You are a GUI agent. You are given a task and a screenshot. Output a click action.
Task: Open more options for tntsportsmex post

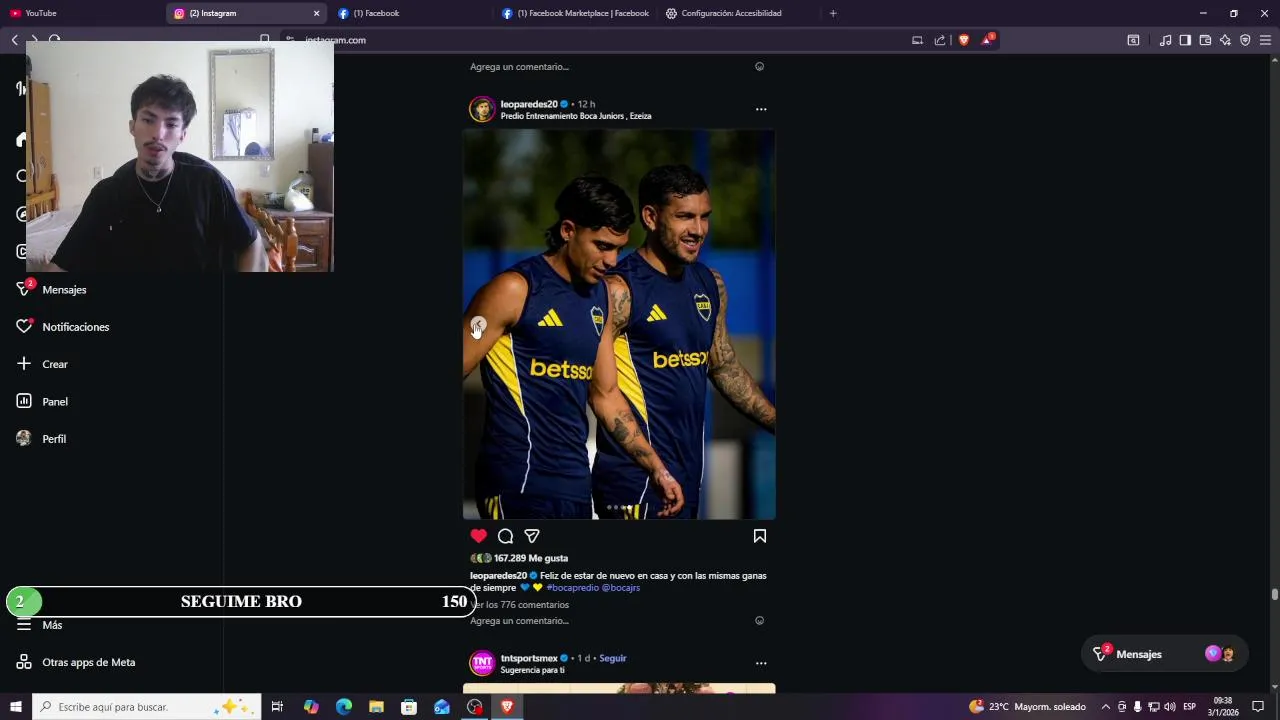(x=761, y=663)
